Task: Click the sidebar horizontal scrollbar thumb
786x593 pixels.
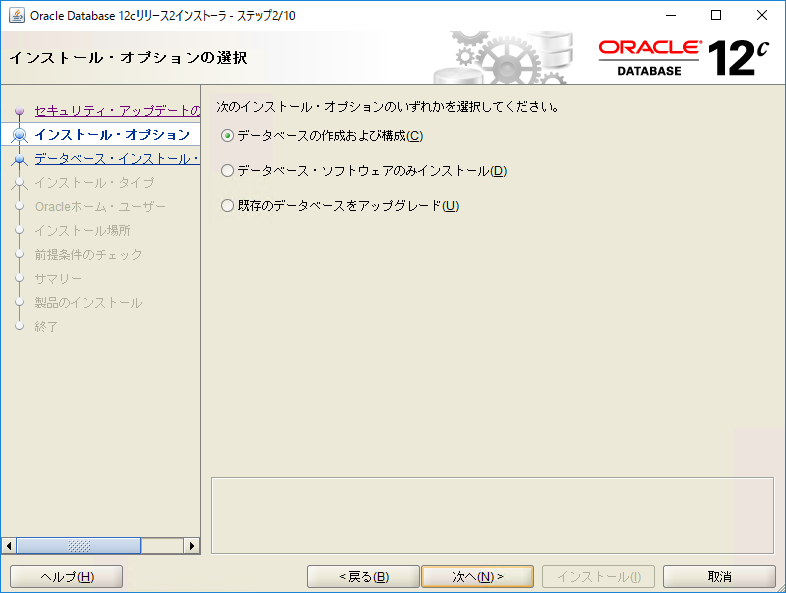Action: click(x=79, y=545)
